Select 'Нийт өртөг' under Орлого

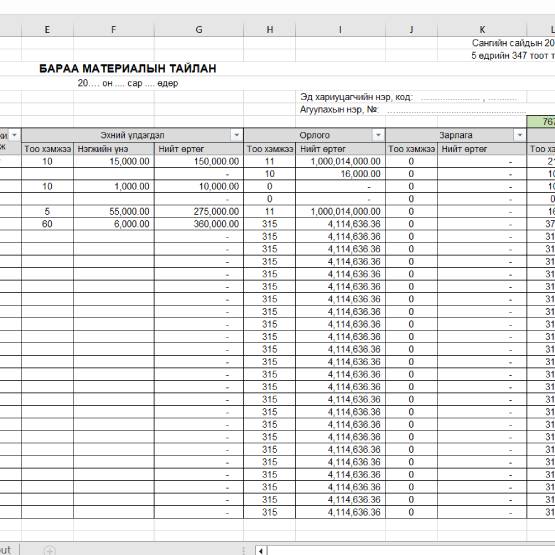click(x=341, y=149)
